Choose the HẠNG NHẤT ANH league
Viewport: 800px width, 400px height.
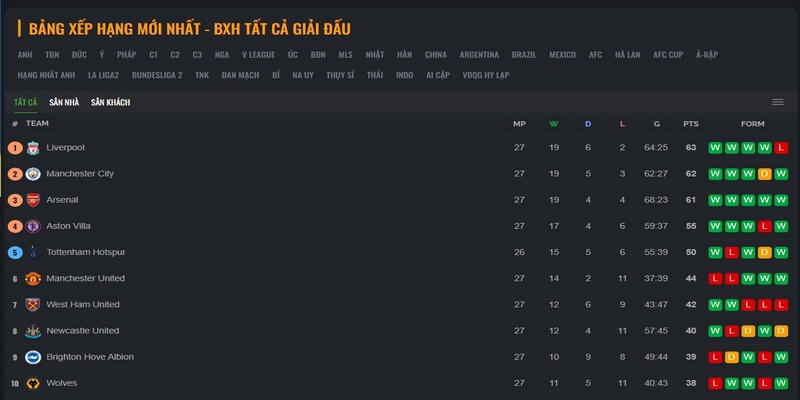click(46, 75)
